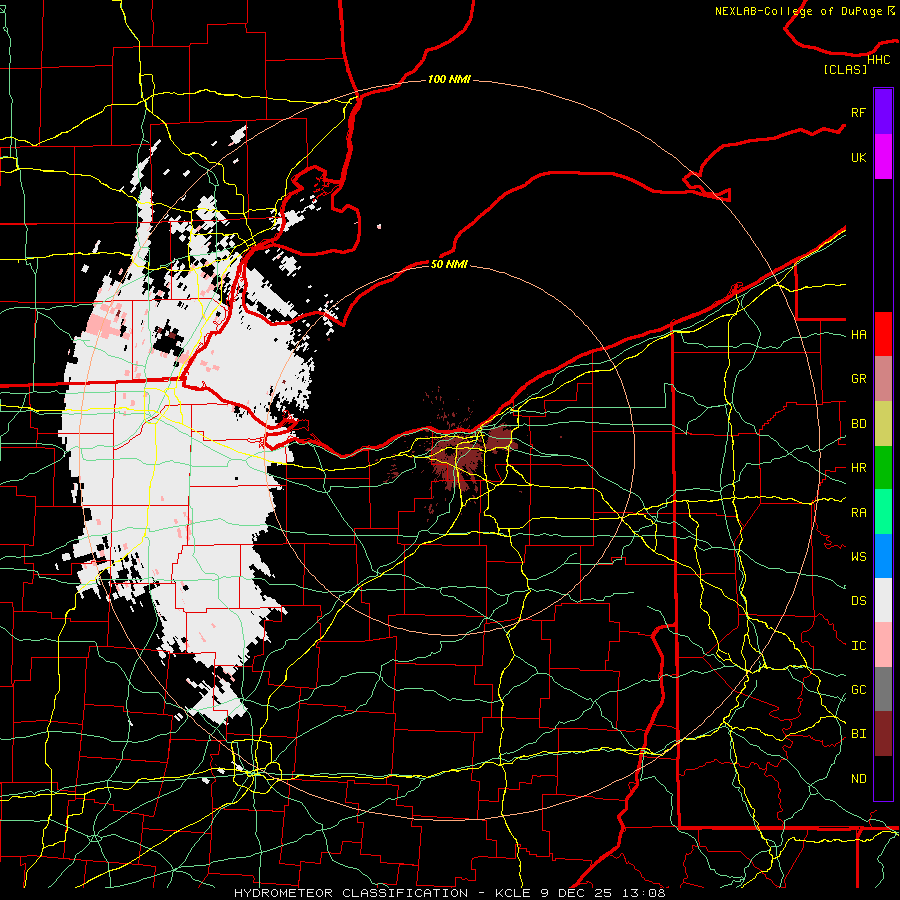The height and width of the screenshot is (900, 900).
Task: Click the Hydrometeor Classification KCLE caption
Action: tap(449, 893)
